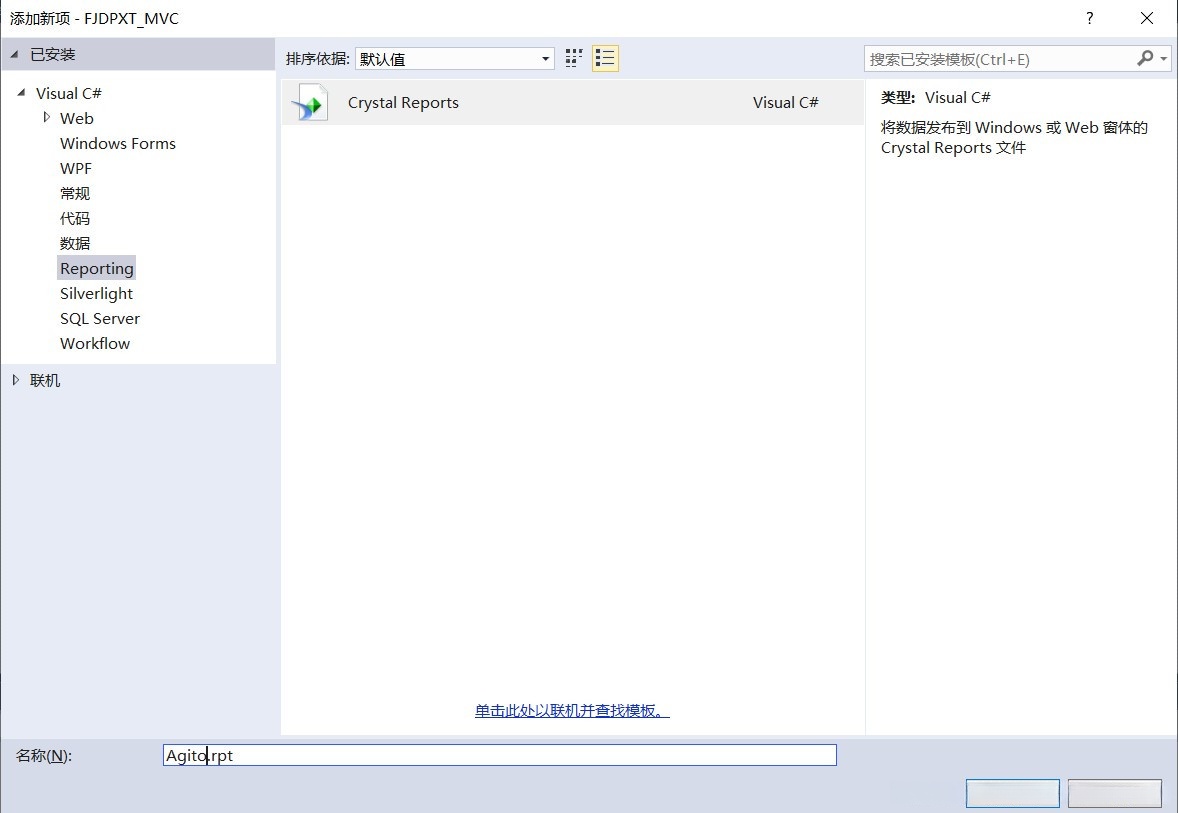The image size is (1178, 813).
Task: Select WPF category
Action: [76, 168]
